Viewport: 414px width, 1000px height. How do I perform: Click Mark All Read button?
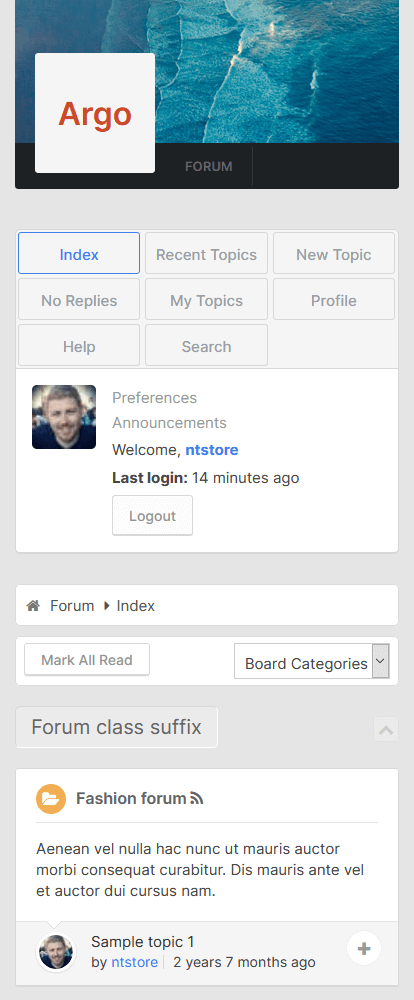(x=87, y=659)
